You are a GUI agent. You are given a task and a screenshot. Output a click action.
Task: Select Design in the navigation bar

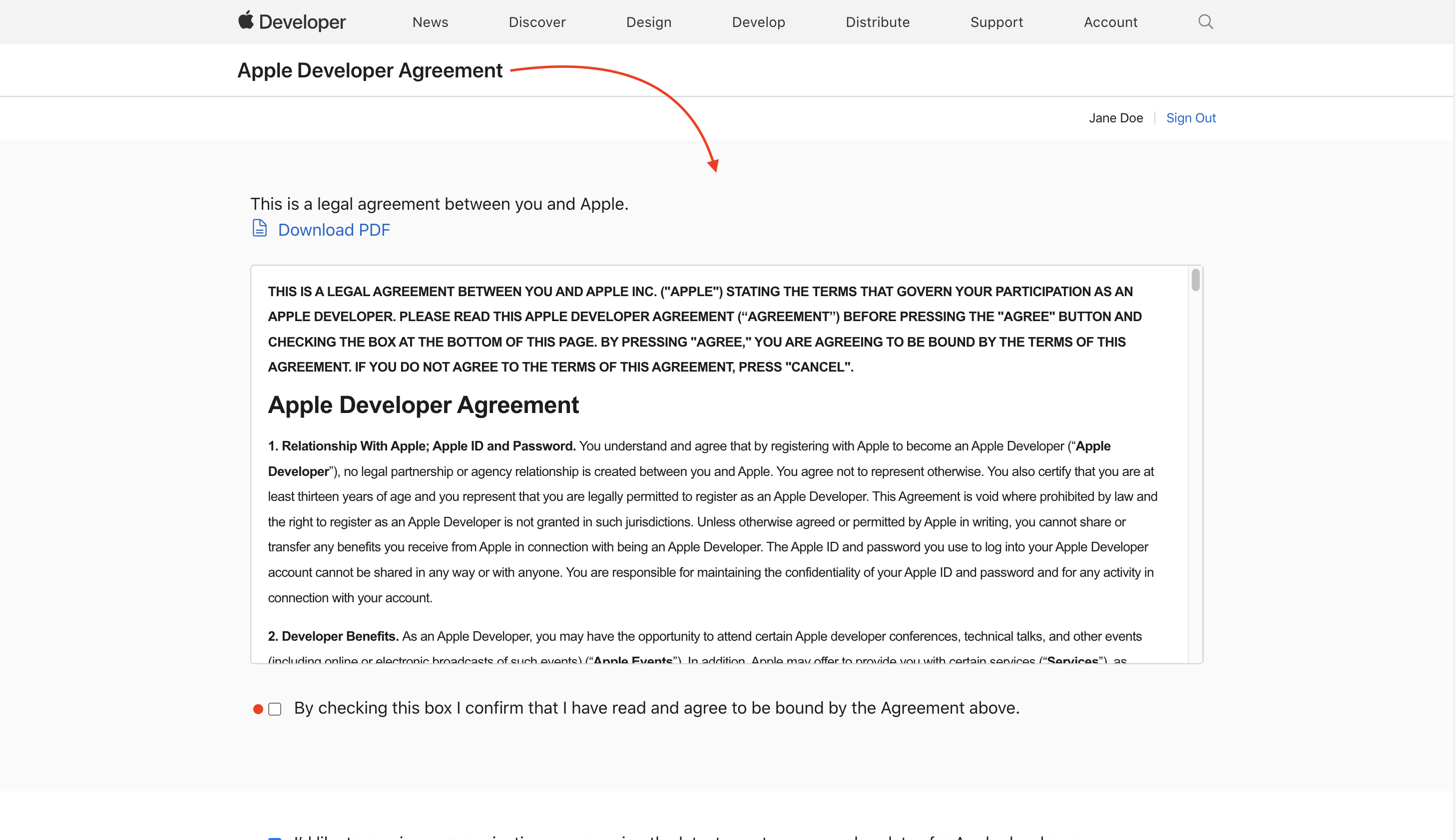point(648,22)
